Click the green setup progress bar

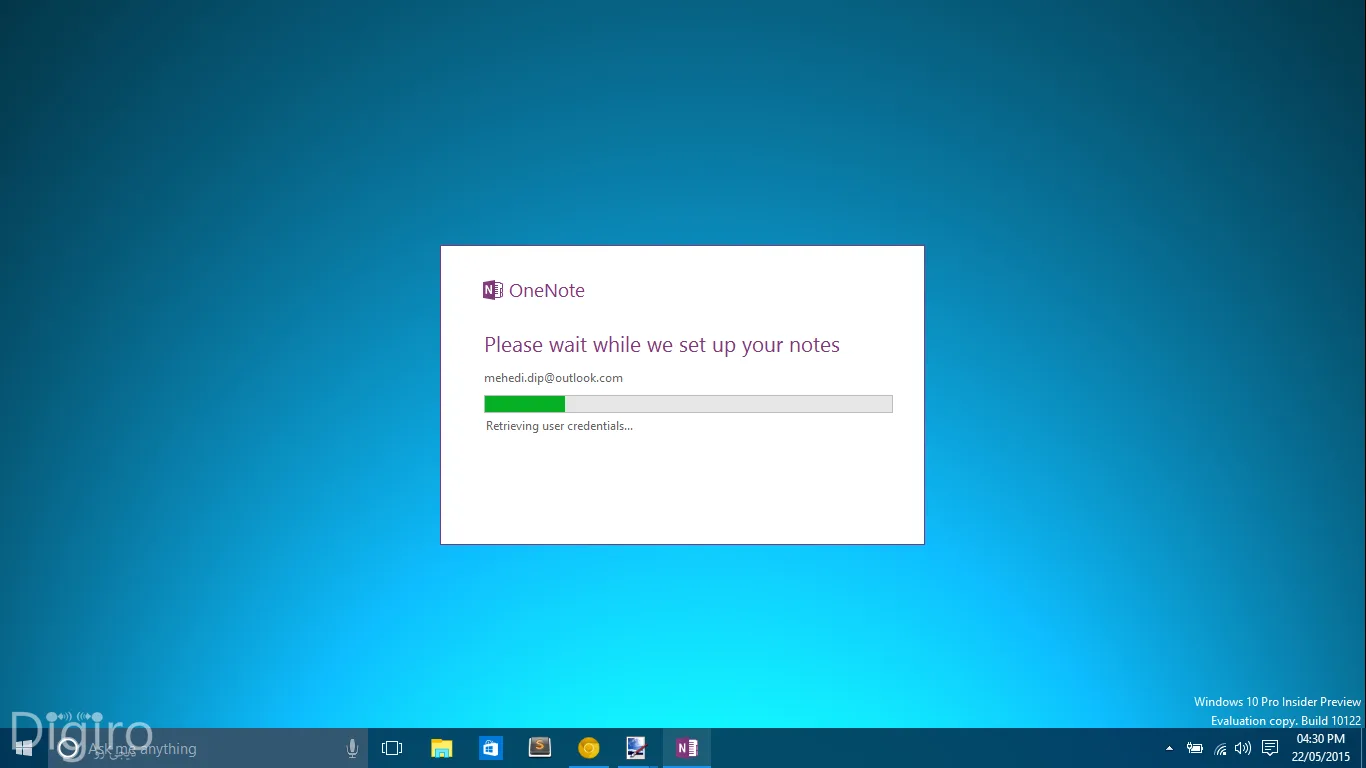(x=688, y=404)
